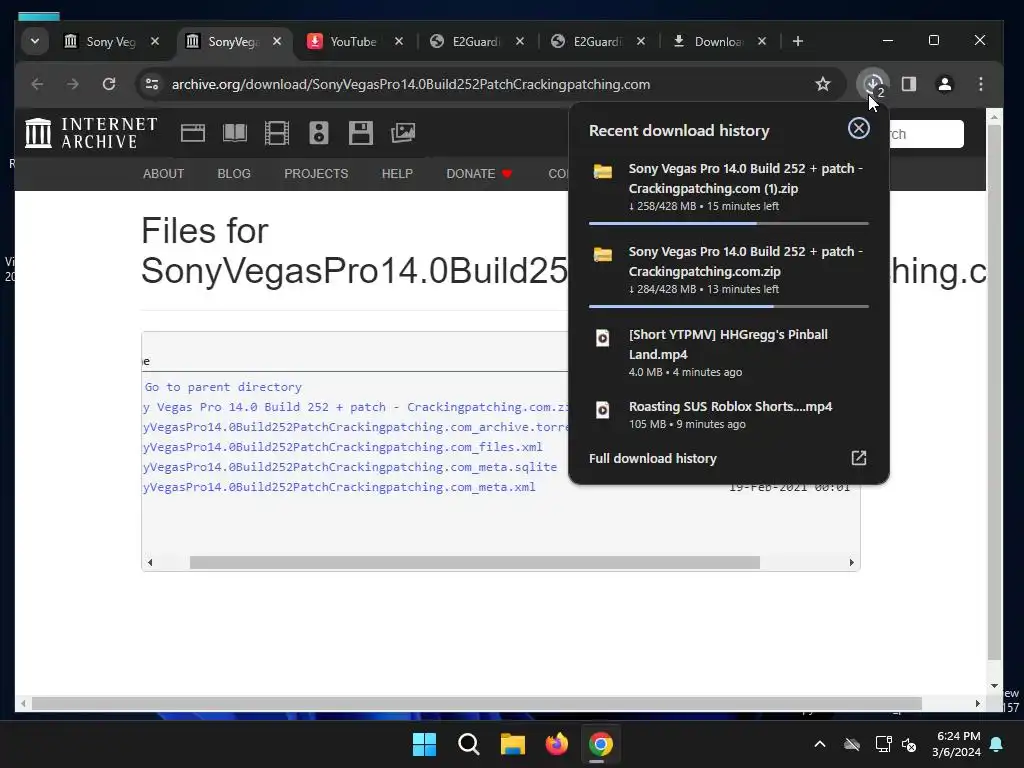1024x768 pixels.
Task: Click the file listing right scroll arrow
Action: (851, 562)
